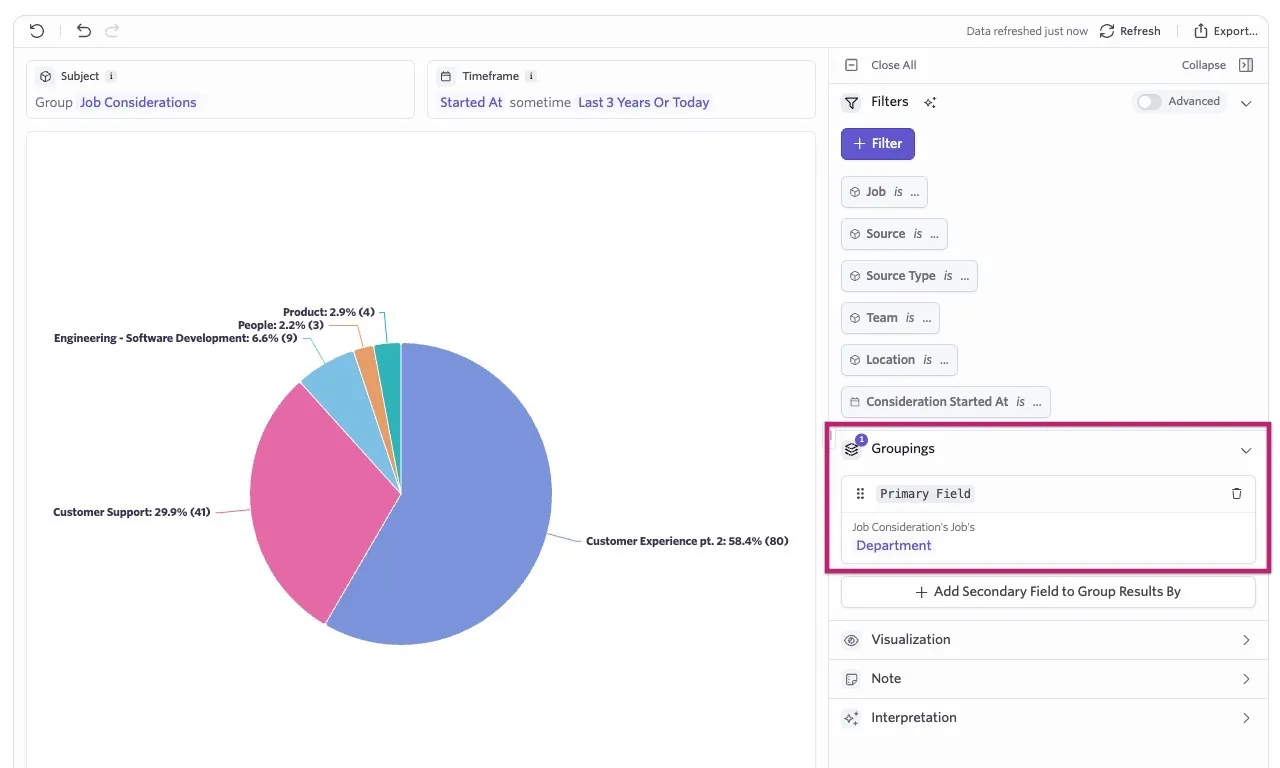Open the Team filter chip

(x=890, y=318)
